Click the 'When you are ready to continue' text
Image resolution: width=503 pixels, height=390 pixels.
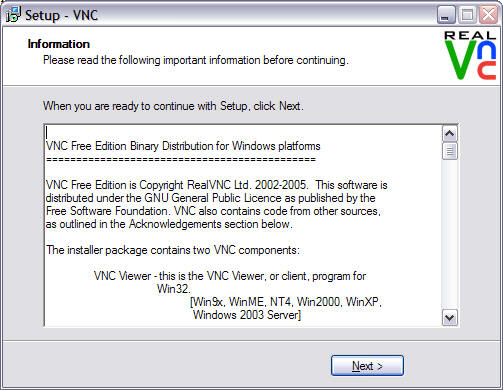[173, 106]
